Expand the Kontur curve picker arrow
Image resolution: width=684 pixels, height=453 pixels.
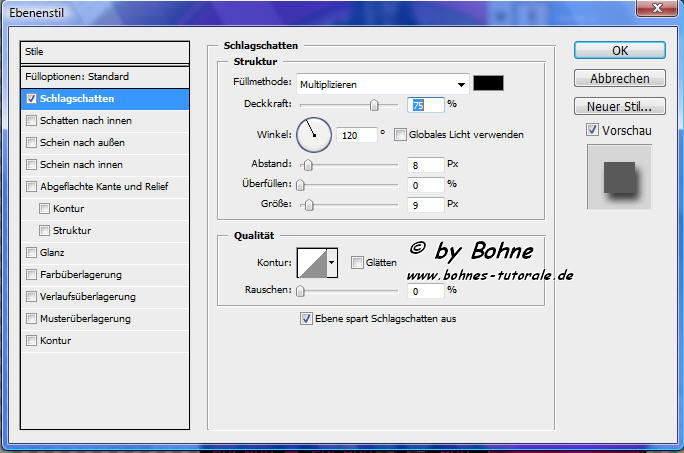[x=332, y=262]
